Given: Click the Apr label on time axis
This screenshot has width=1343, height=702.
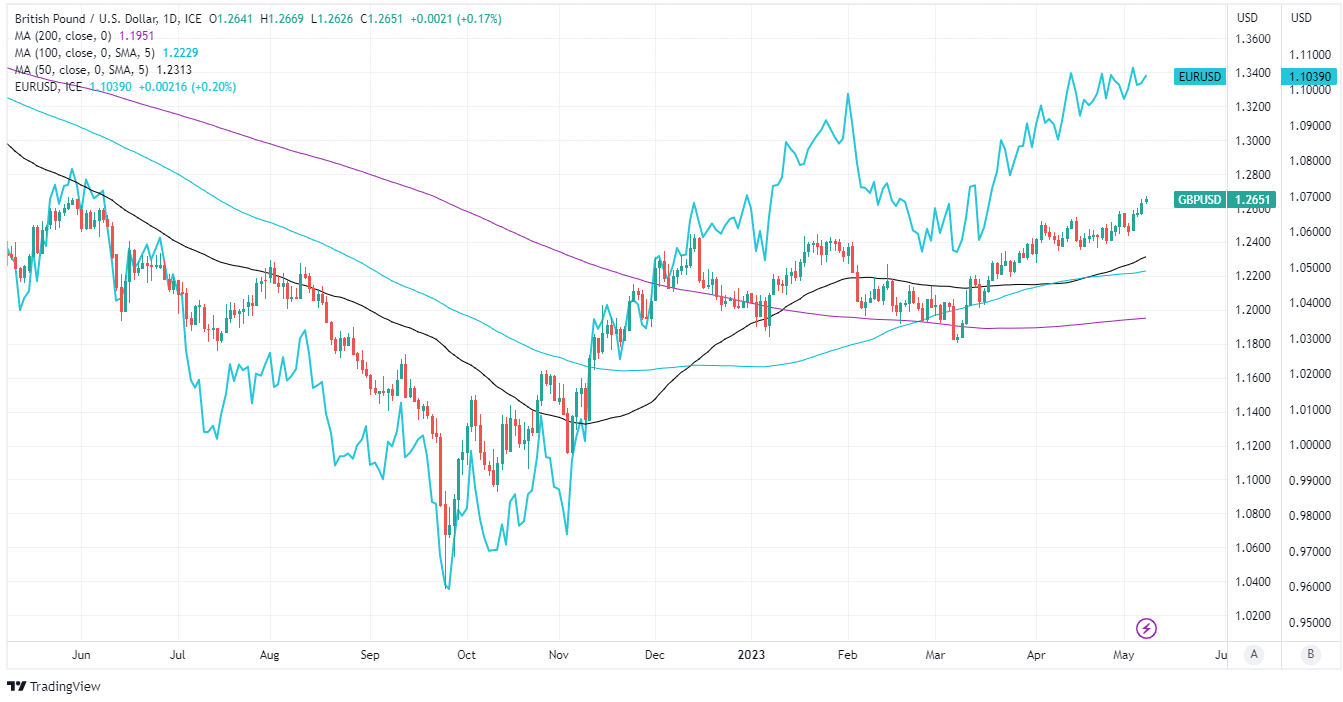Looking at the screenshot, I should 1036,655.
